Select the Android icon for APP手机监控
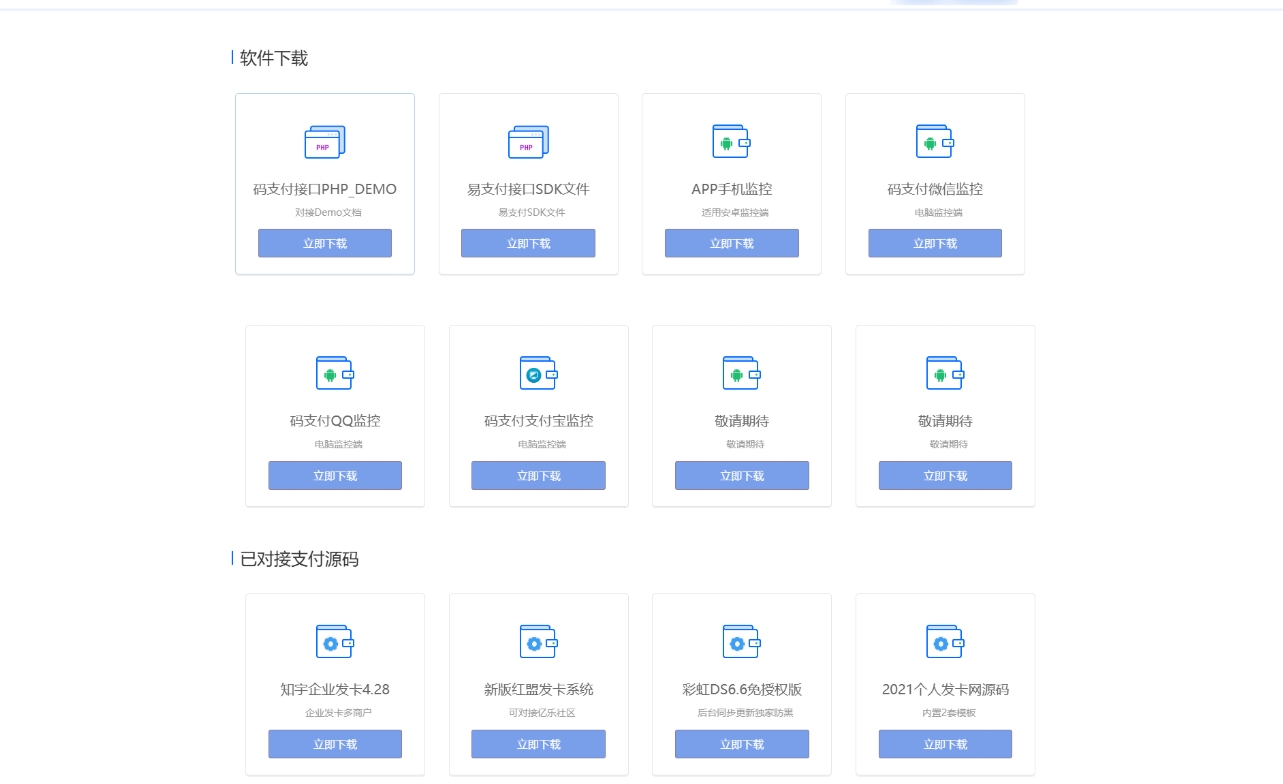The width and height of the screenshot is (1283, 784). [731, 142]
